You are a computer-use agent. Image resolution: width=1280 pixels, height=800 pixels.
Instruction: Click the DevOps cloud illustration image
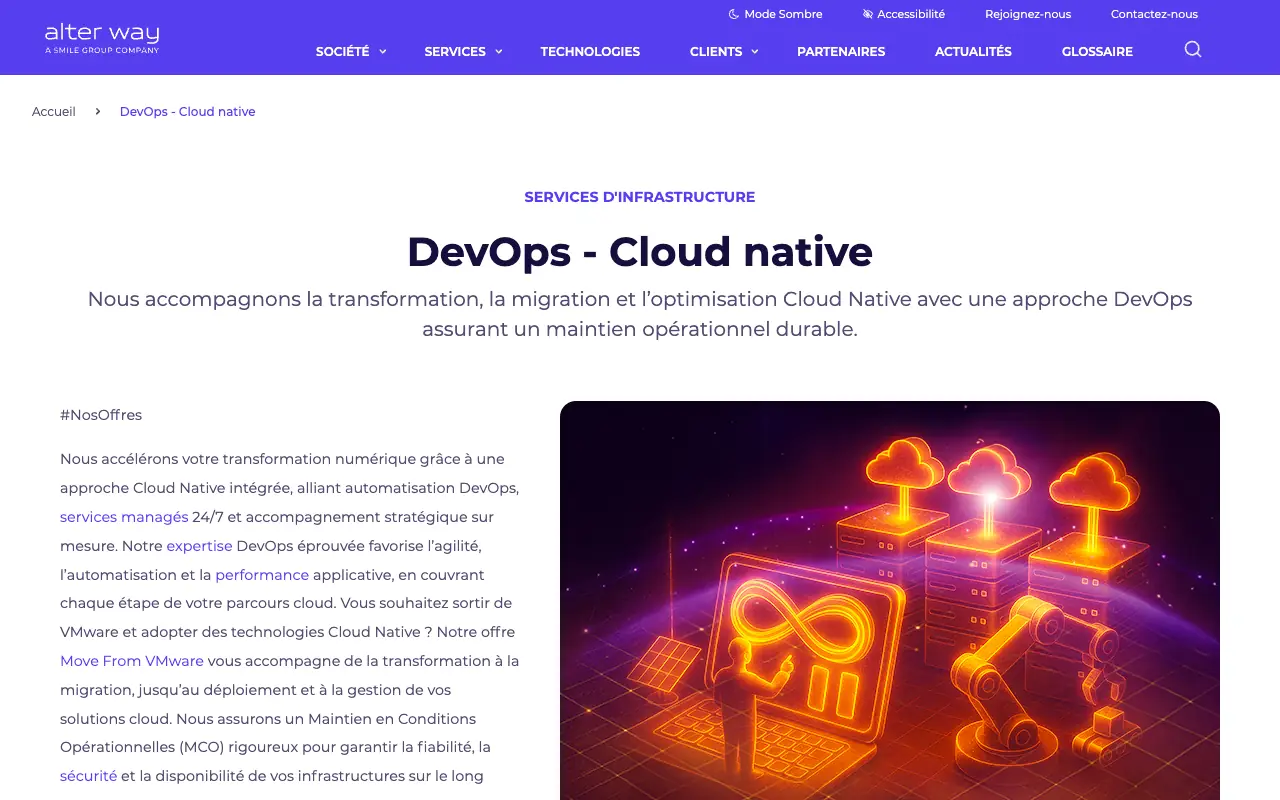click(x=890, y=600)
